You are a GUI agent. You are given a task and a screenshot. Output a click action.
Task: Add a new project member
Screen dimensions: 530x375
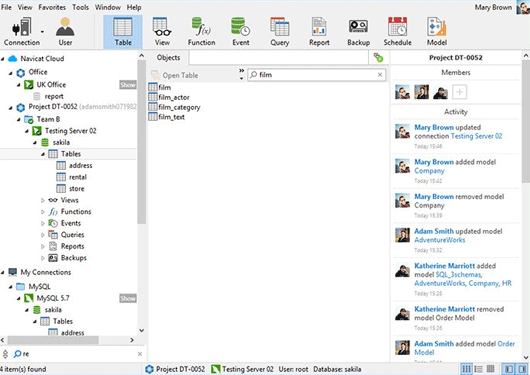tap(459, 92)
